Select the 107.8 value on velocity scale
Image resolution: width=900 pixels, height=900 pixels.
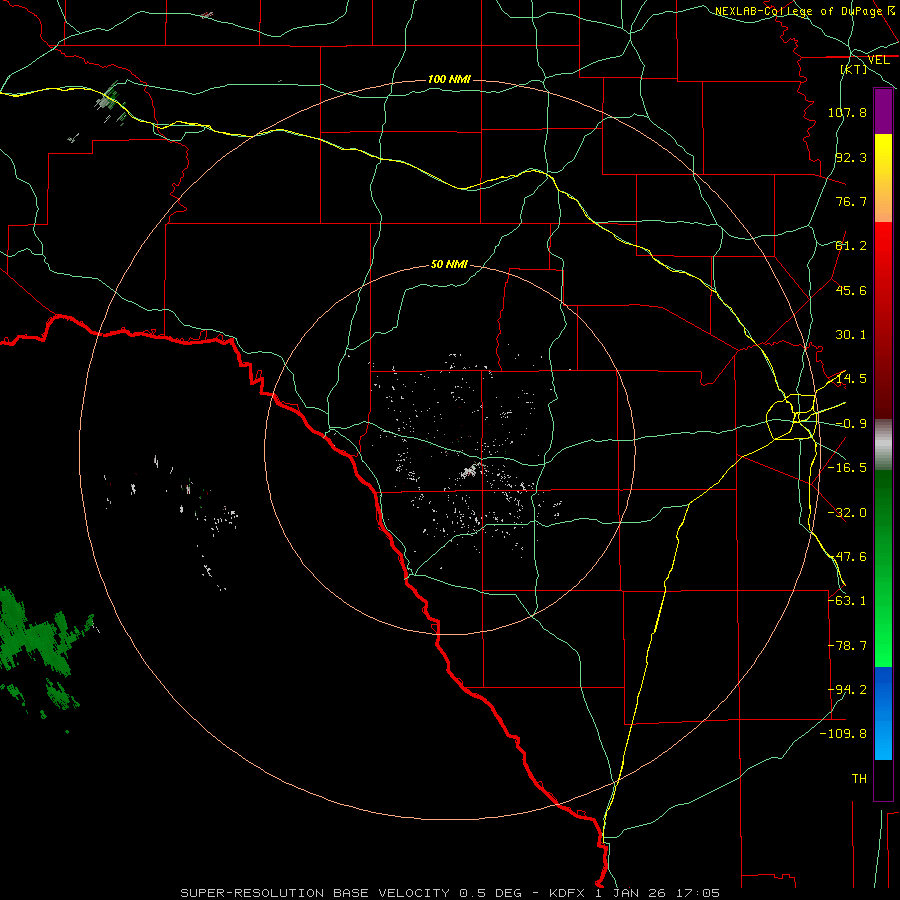click(847, 112)
